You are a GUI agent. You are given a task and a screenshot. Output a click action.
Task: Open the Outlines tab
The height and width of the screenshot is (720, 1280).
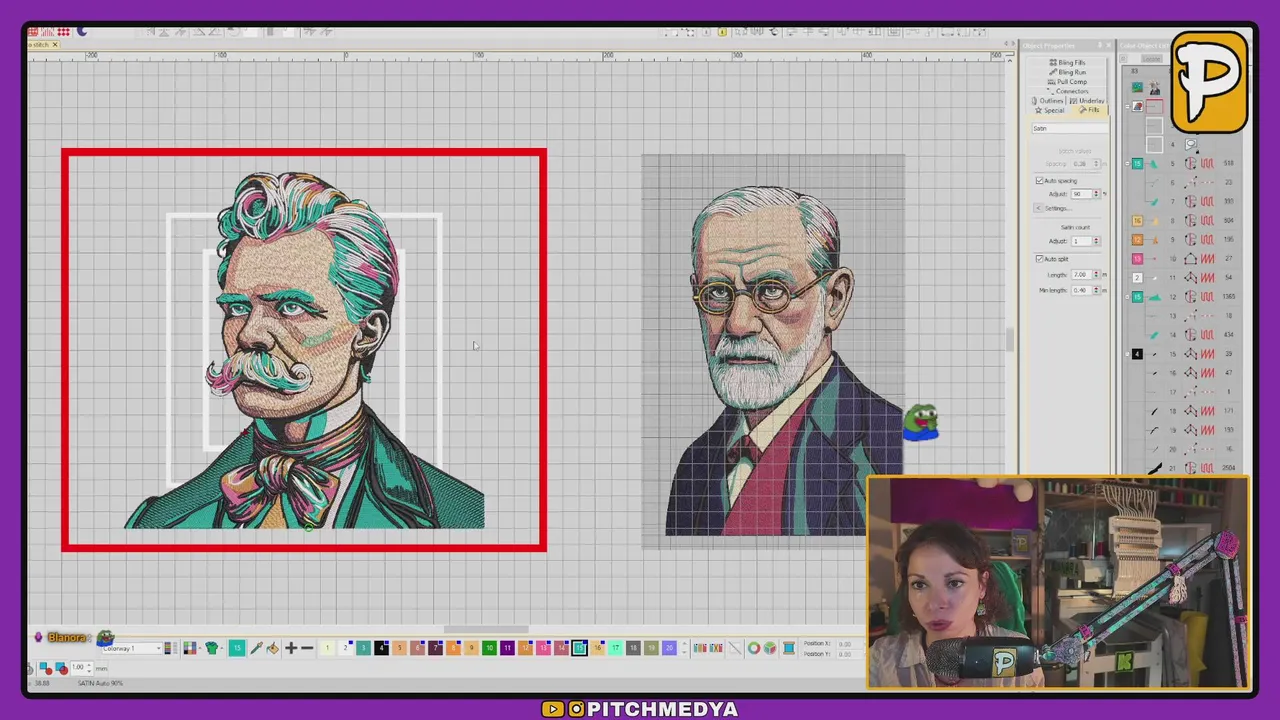coord(1047,101)
